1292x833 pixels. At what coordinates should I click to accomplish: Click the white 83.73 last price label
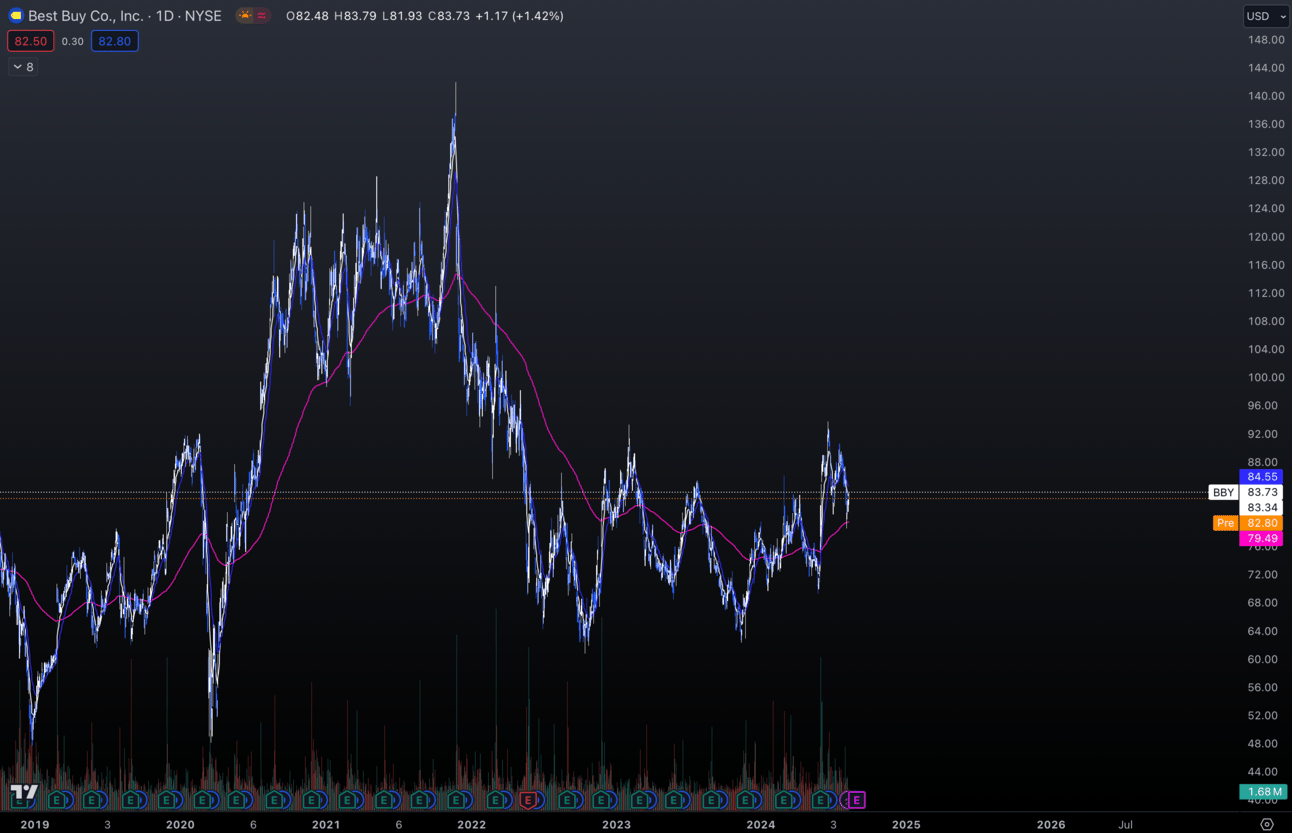point(1262,492)
